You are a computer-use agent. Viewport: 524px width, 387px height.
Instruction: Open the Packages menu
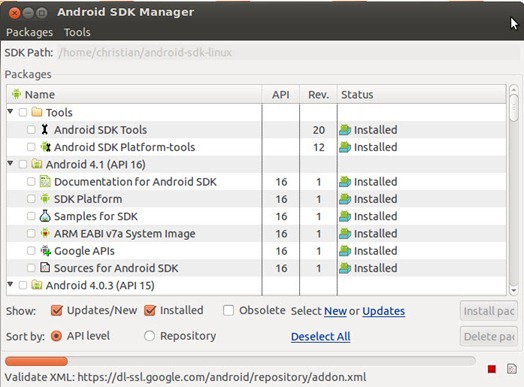coord(29,32)
